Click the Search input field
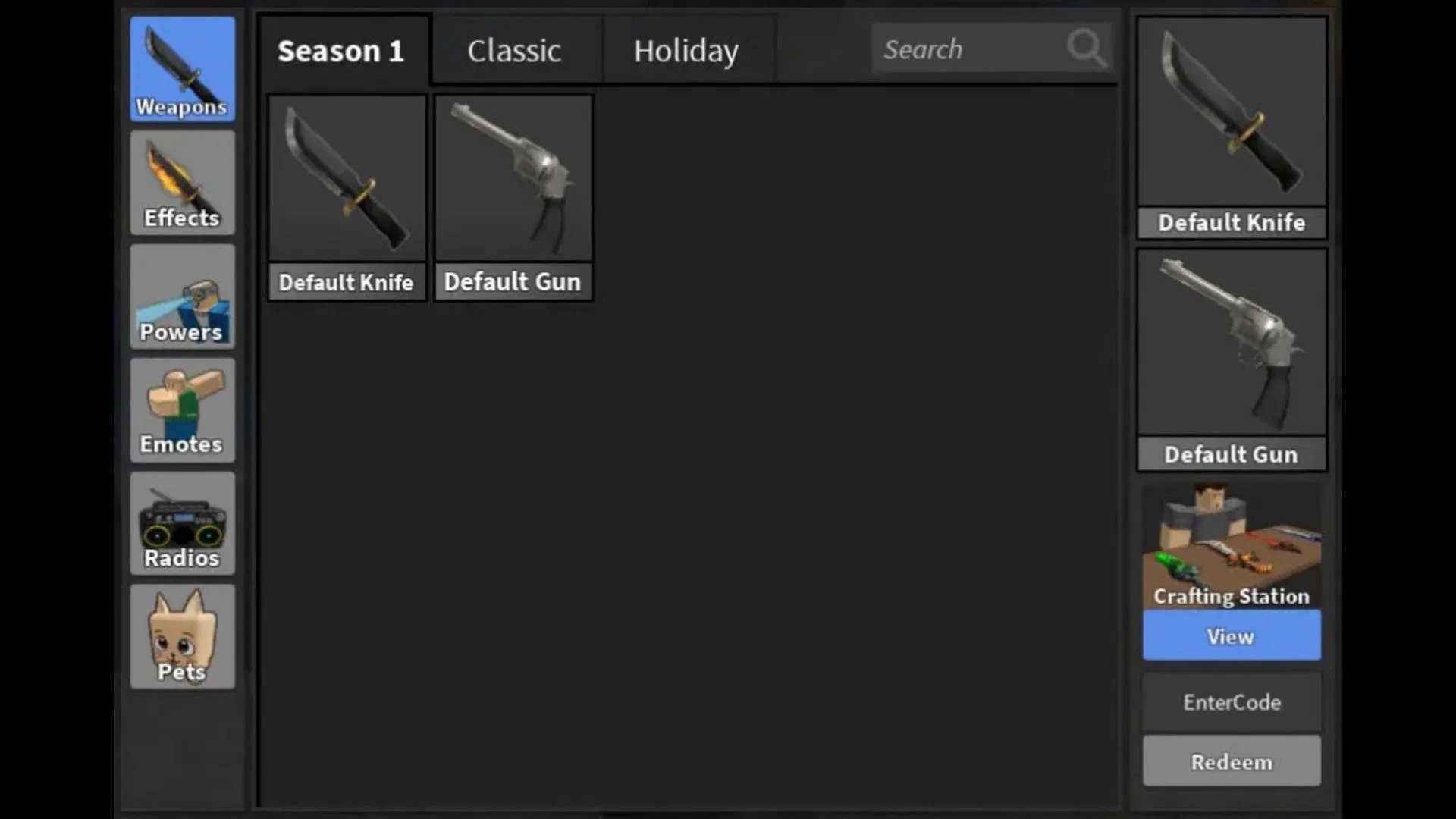 tap(992, 48)
